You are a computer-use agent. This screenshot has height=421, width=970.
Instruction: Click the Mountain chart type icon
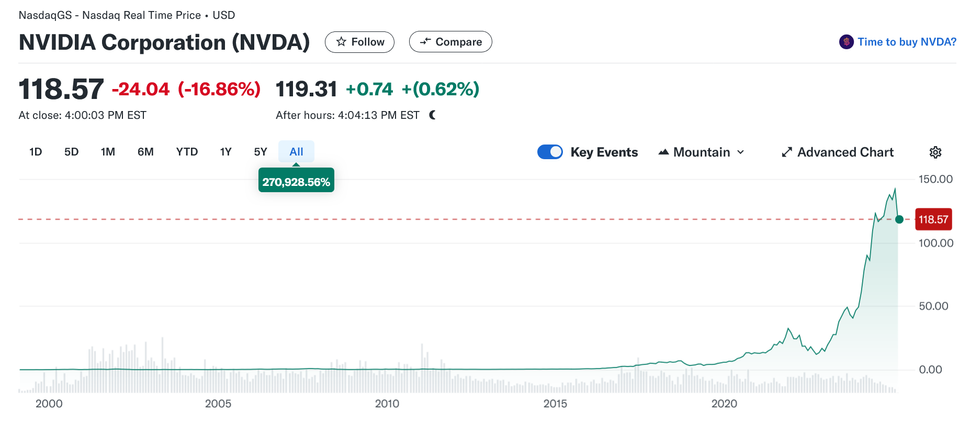tap(664, 152)
